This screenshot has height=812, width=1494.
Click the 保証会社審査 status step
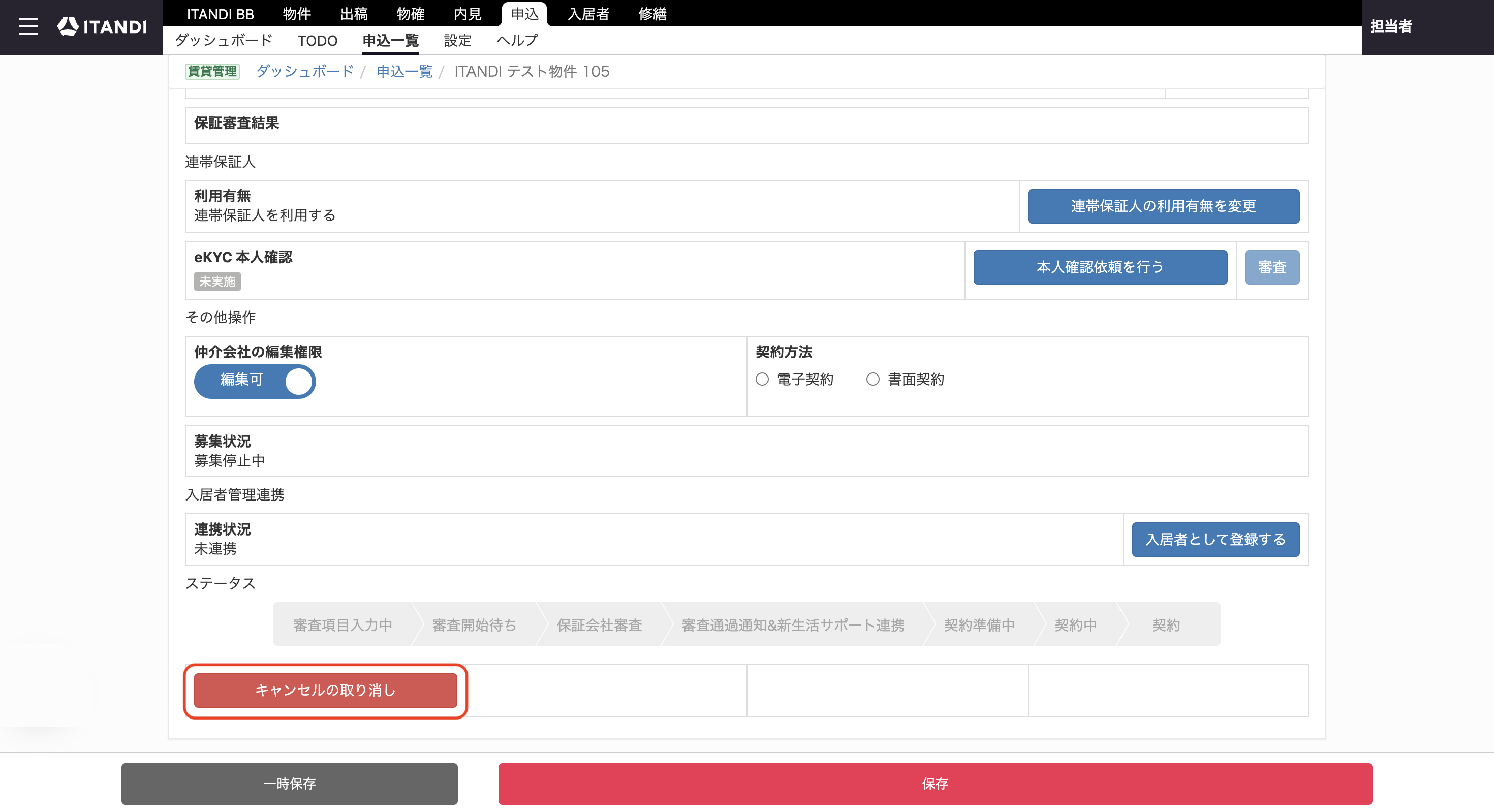coord(599,624)
